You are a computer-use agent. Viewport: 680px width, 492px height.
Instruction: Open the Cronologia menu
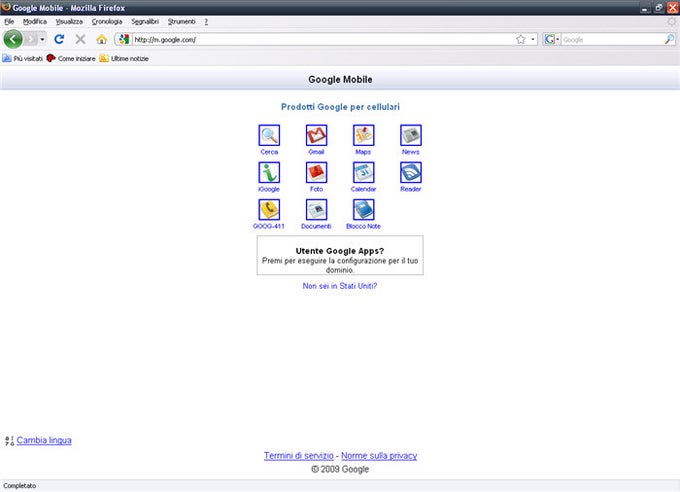[107, 22]
